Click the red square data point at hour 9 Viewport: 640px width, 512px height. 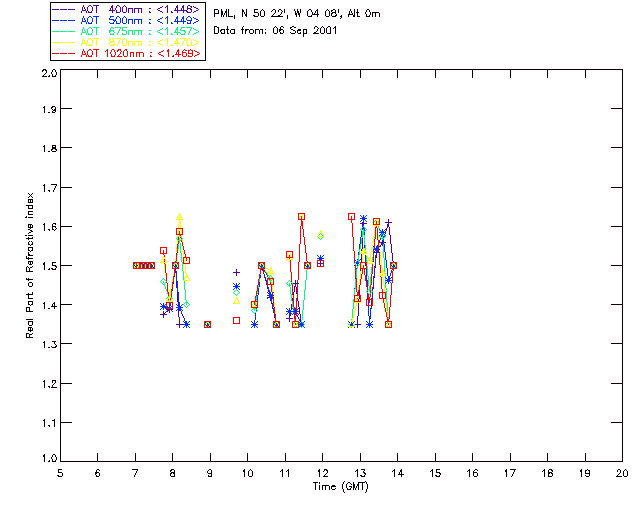click(207, 324)
